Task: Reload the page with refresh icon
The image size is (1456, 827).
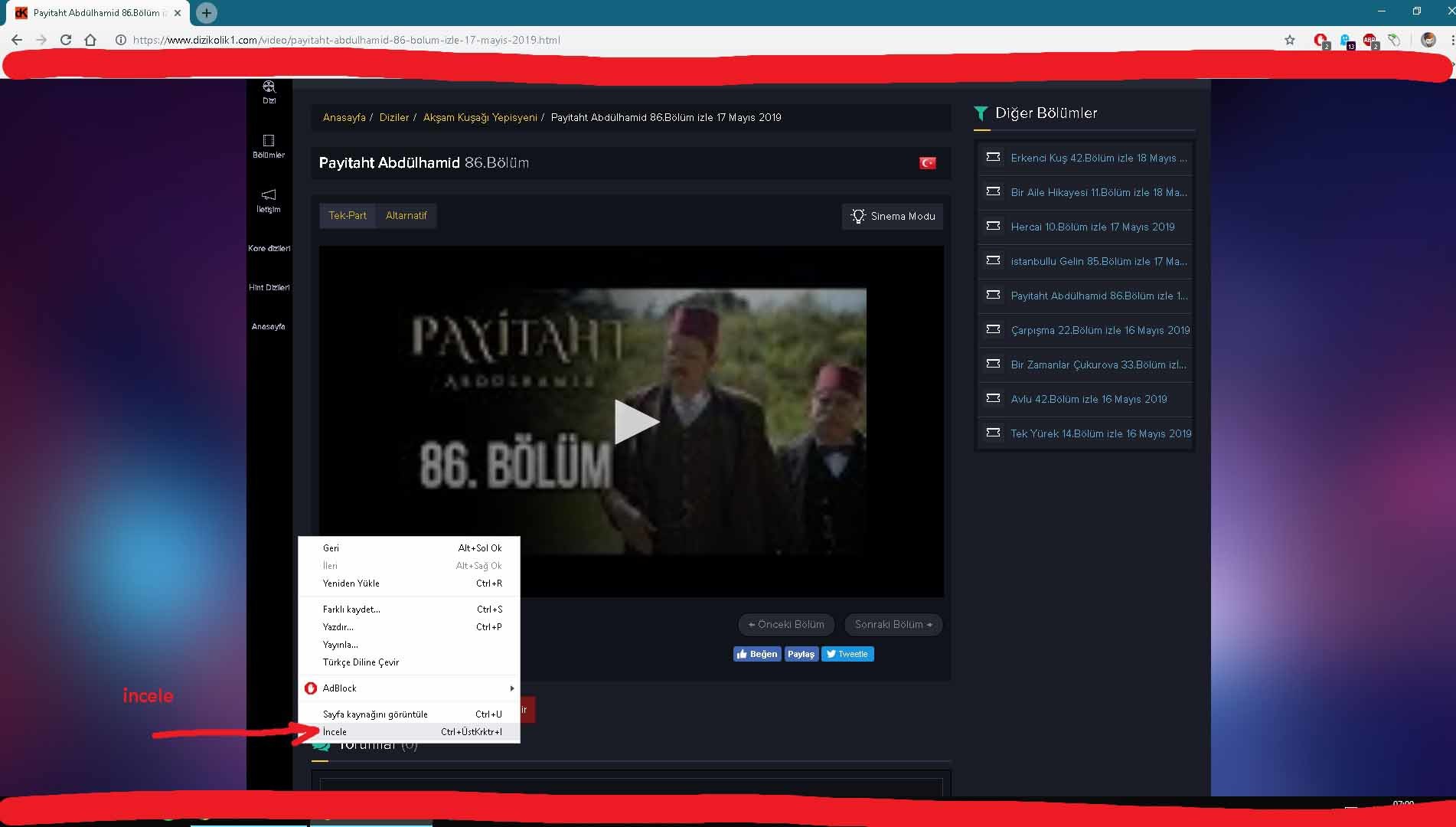Action: (x=66, y=40)
